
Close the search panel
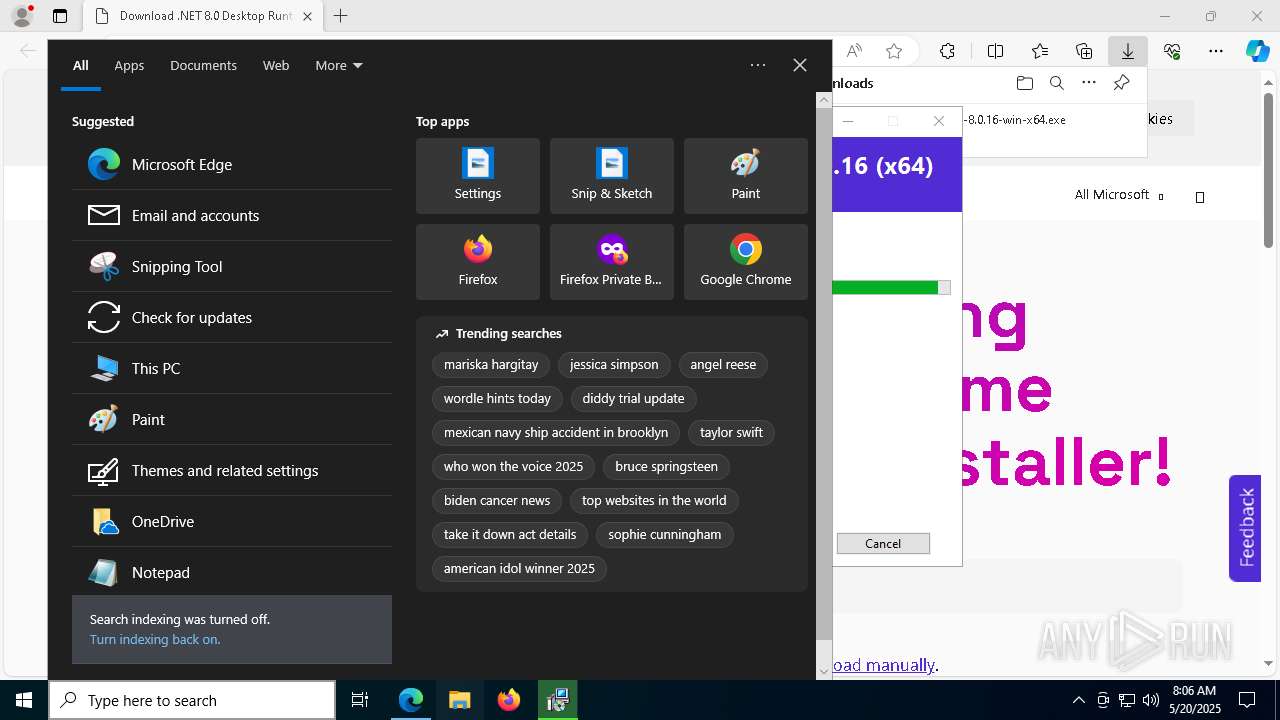[x=800, y=65]
